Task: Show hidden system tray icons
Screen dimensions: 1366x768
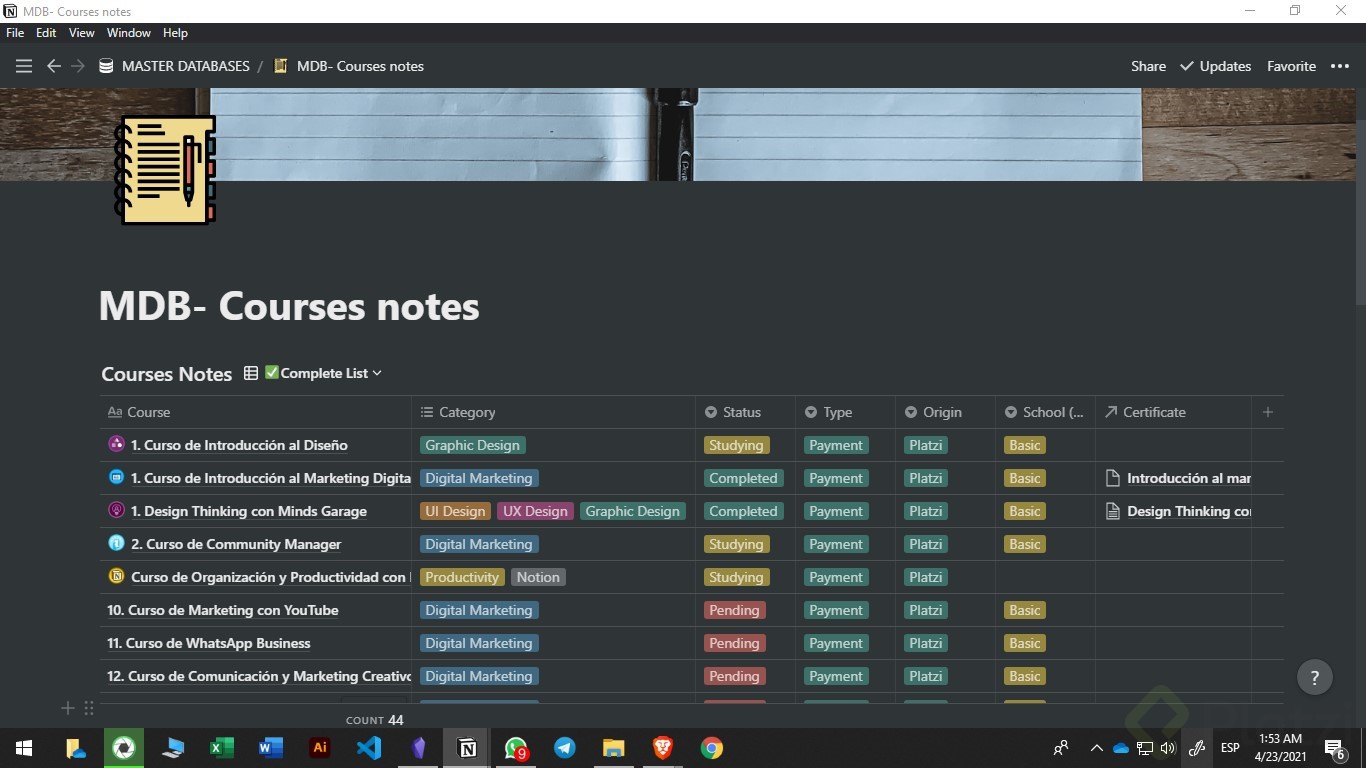Action: pos(1097,748)
